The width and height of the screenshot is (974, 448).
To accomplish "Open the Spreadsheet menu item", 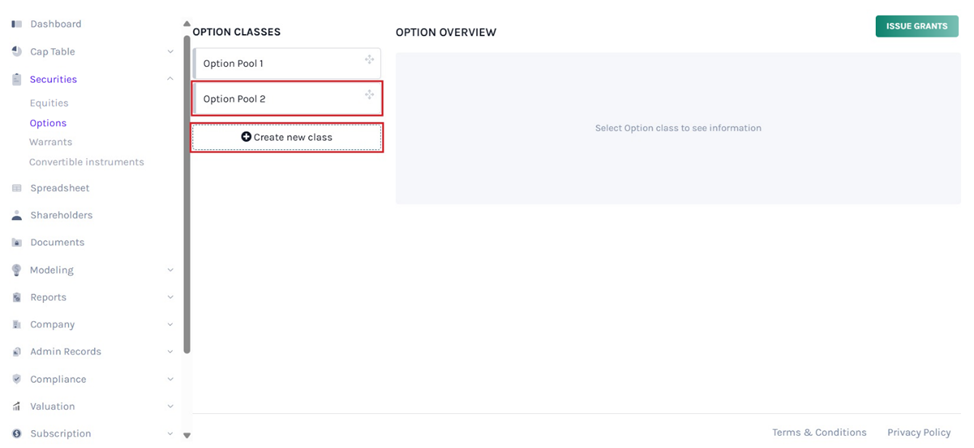I will coord(60,188).
